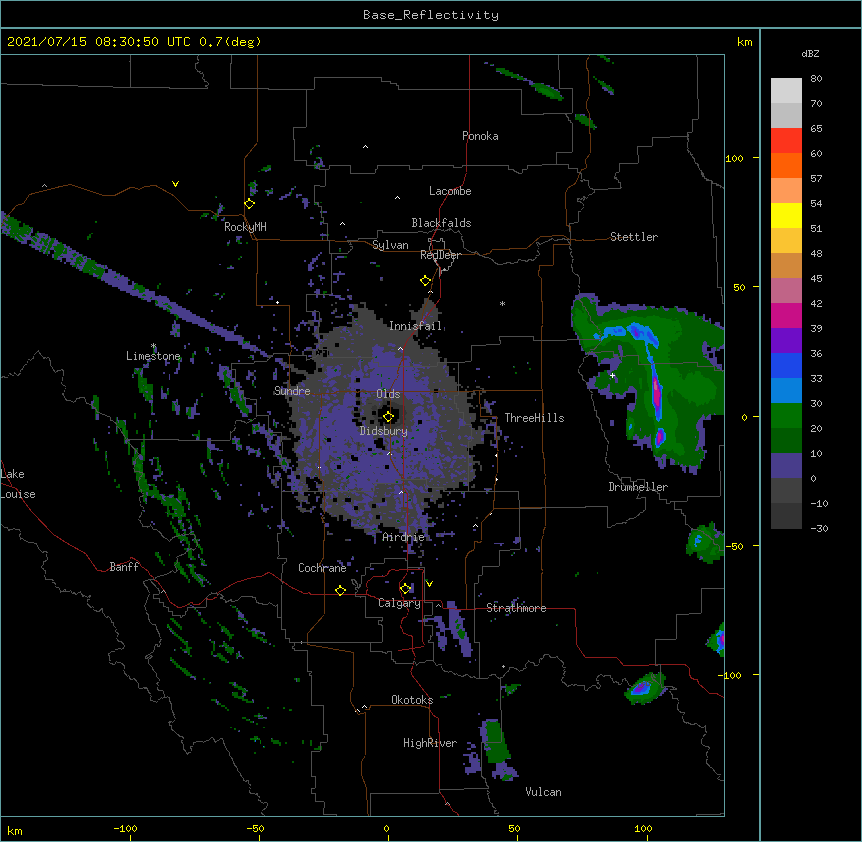Select the Okotoks label

coord(412,700)
